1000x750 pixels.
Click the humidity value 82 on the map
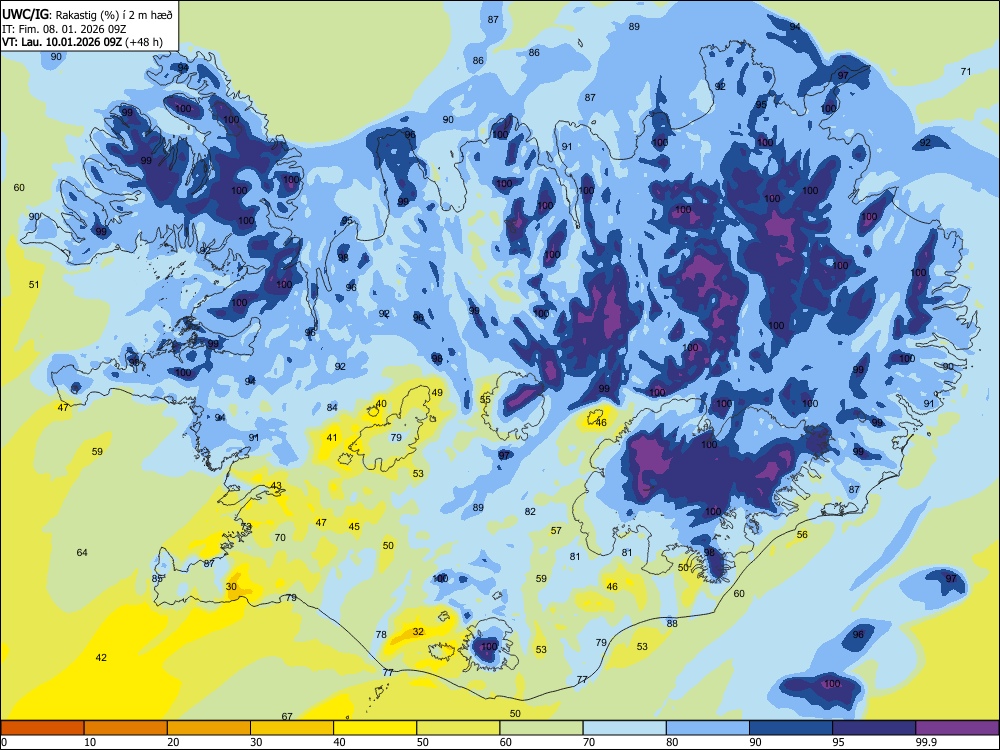tap(530, 511)
